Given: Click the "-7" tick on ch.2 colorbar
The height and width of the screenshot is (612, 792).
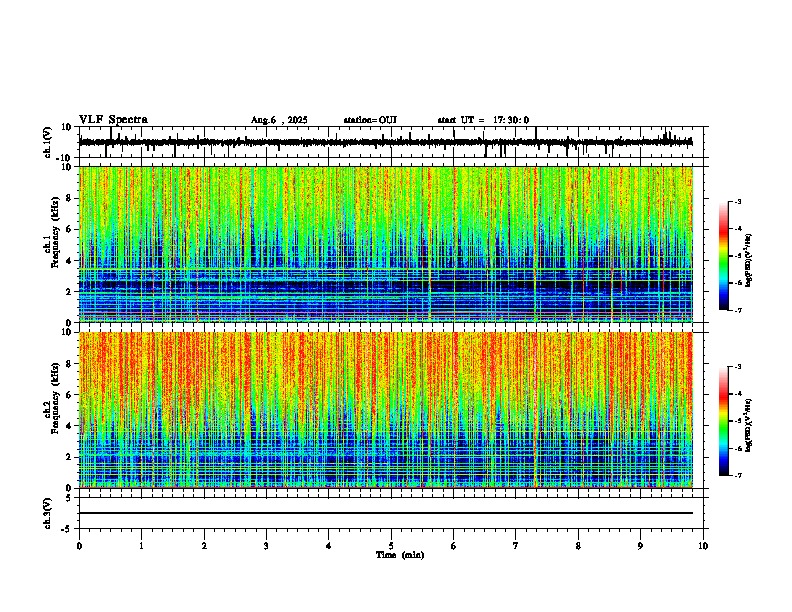Looking at the screenshot, I should click(738, 476).
